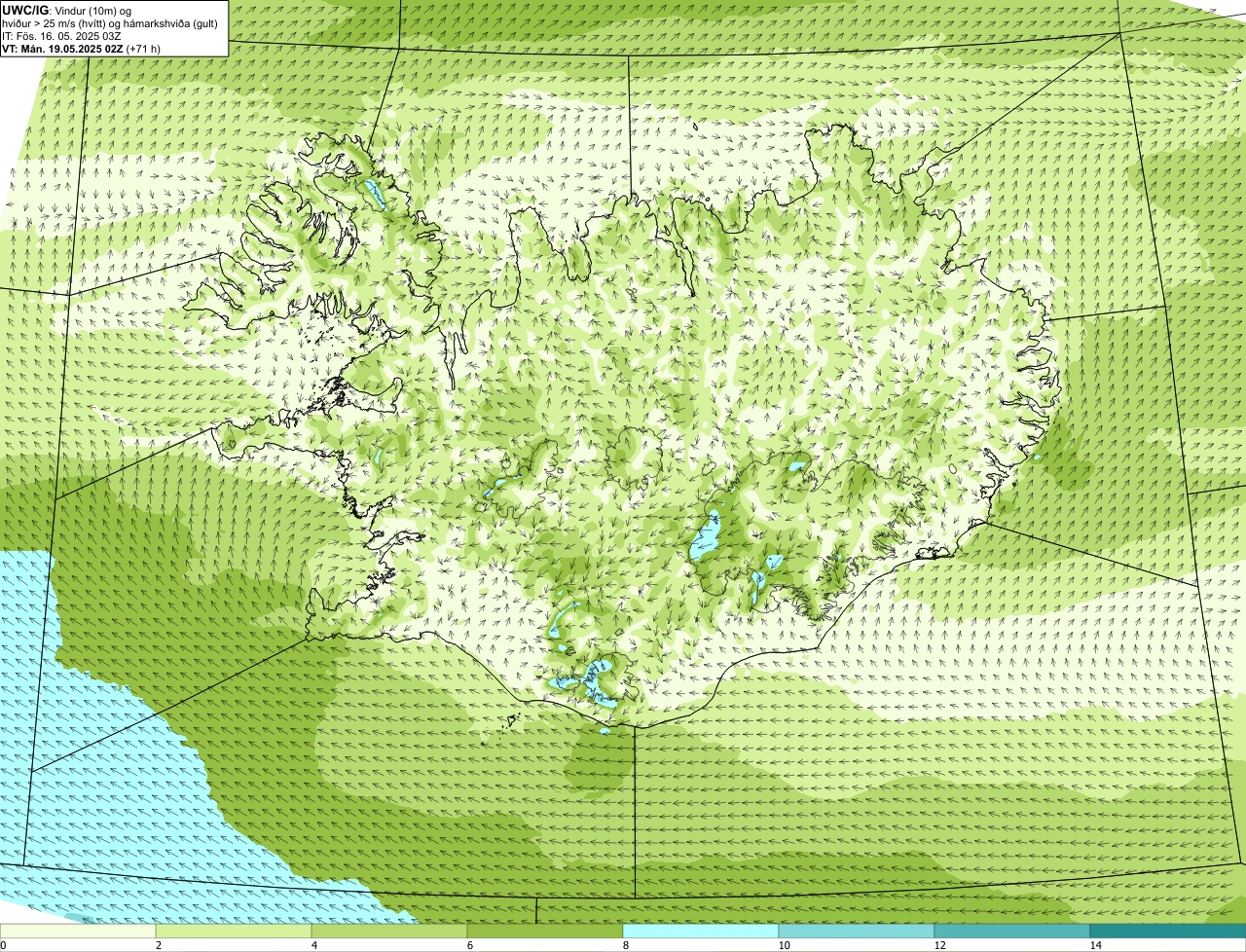Click the '14' label under the color scale
The image size is (1246, 952).
1095,945
